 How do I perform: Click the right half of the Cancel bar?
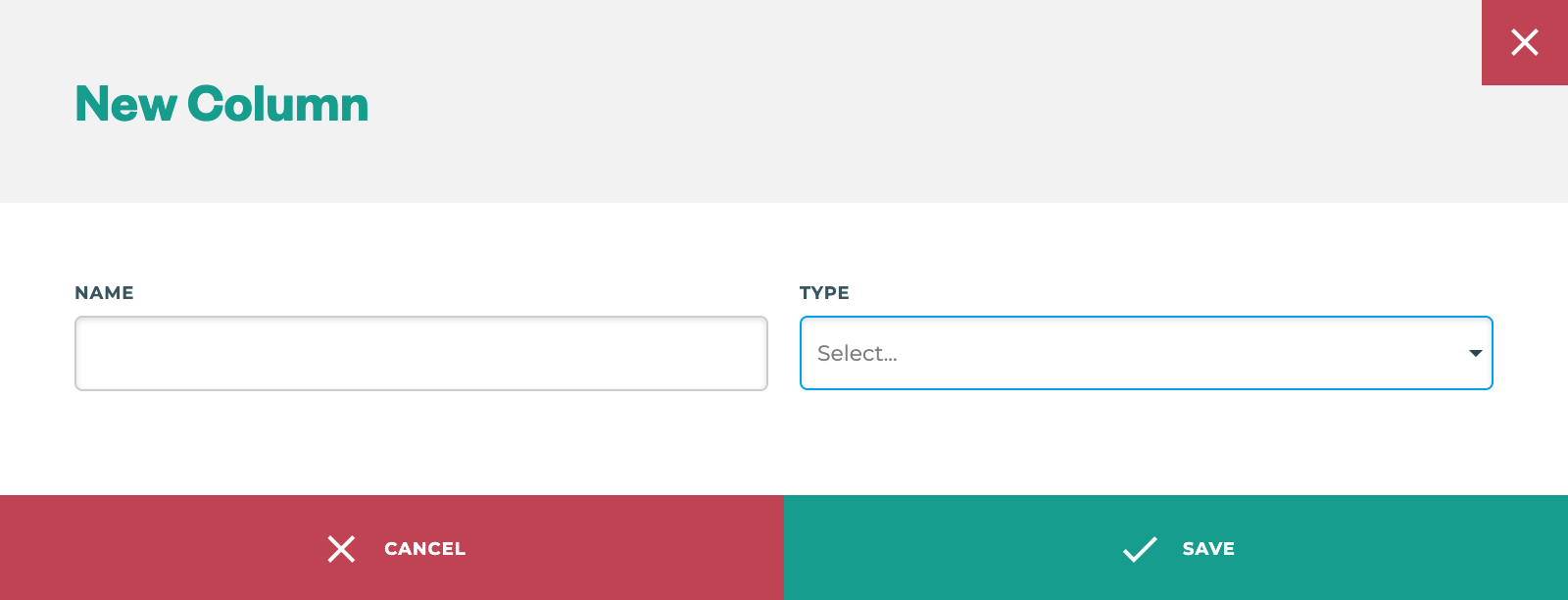(637, 549)
